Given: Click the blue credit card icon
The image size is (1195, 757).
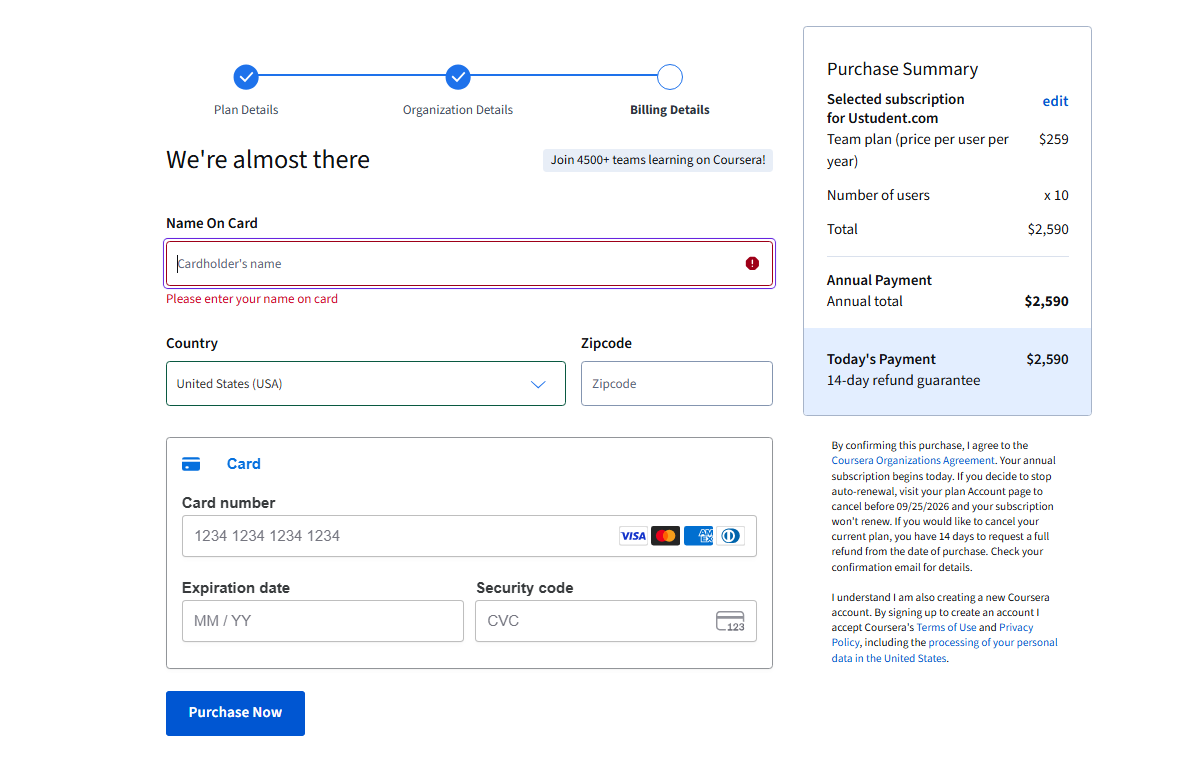Looking at the screenshot, I should (x=191, y=464).
